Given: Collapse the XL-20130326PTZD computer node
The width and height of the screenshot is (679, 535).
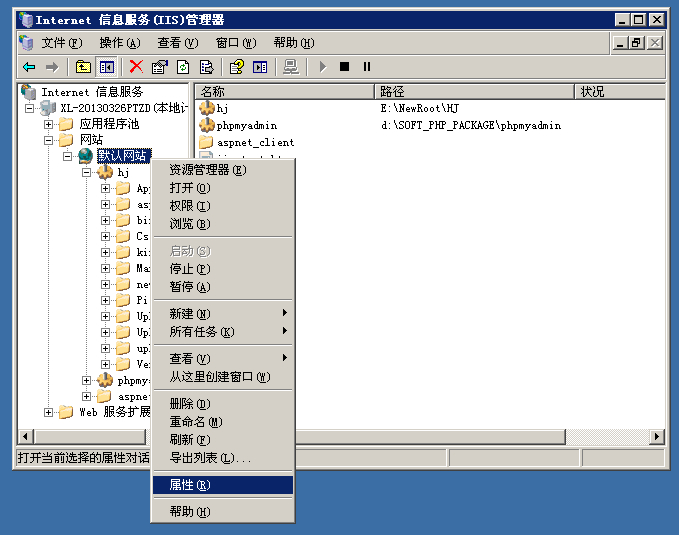Looking at the screenshot, I should pos(29,108).
